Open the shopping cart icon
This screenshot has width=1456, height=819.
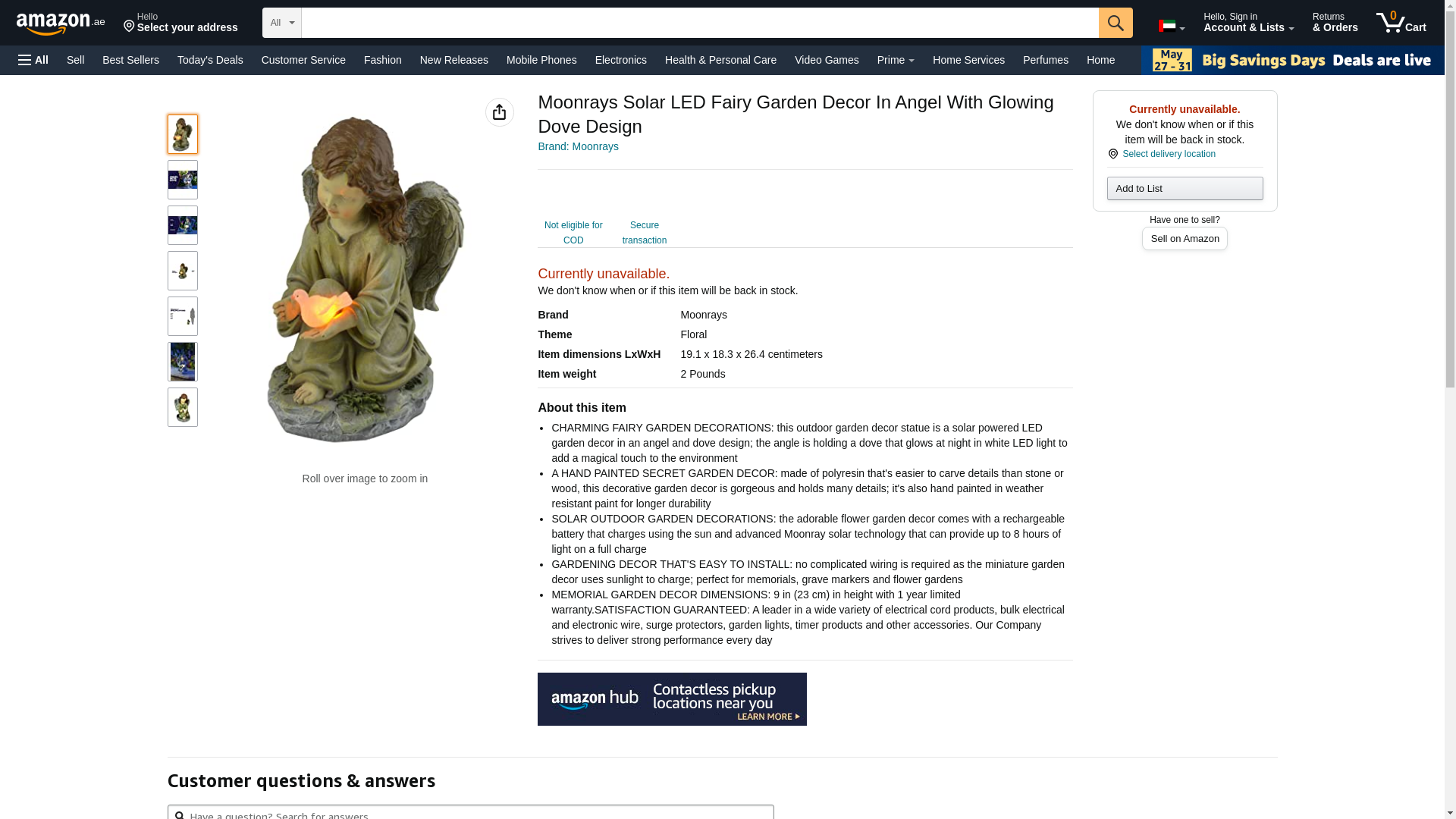pyautogui.click(x=1401, y=22)
